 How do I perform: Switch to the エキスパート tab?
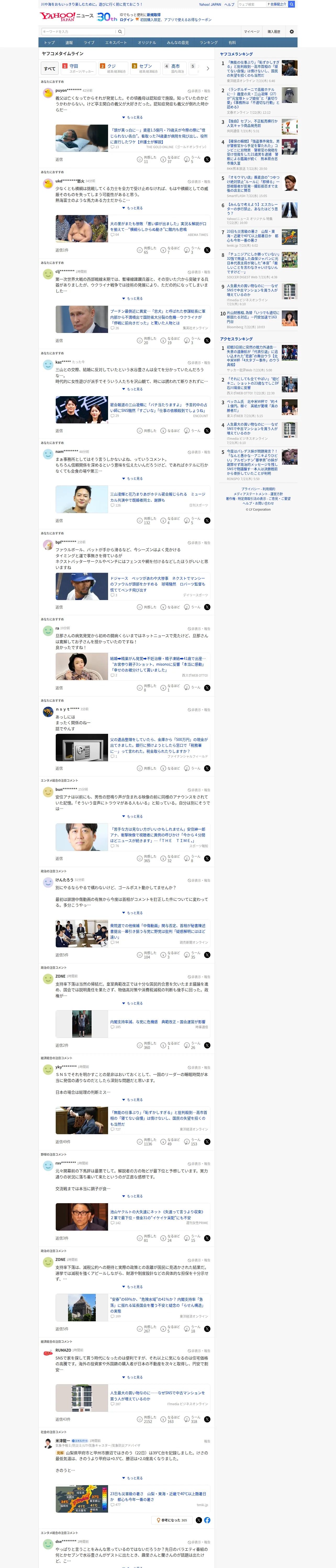[116, 43]
